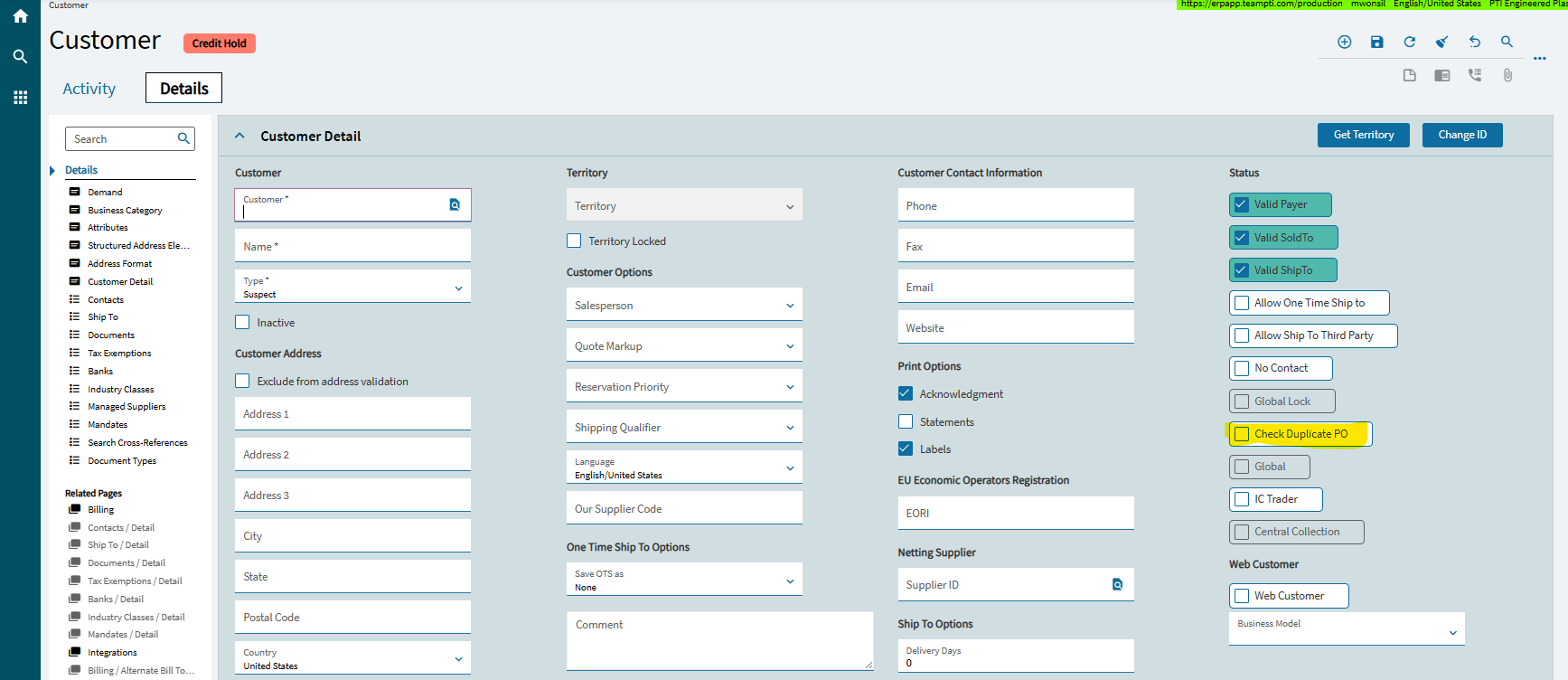The width and height of the screenshot is (1568, 680).
Task: Open the call log phone icon
Action: (1475, 75)
